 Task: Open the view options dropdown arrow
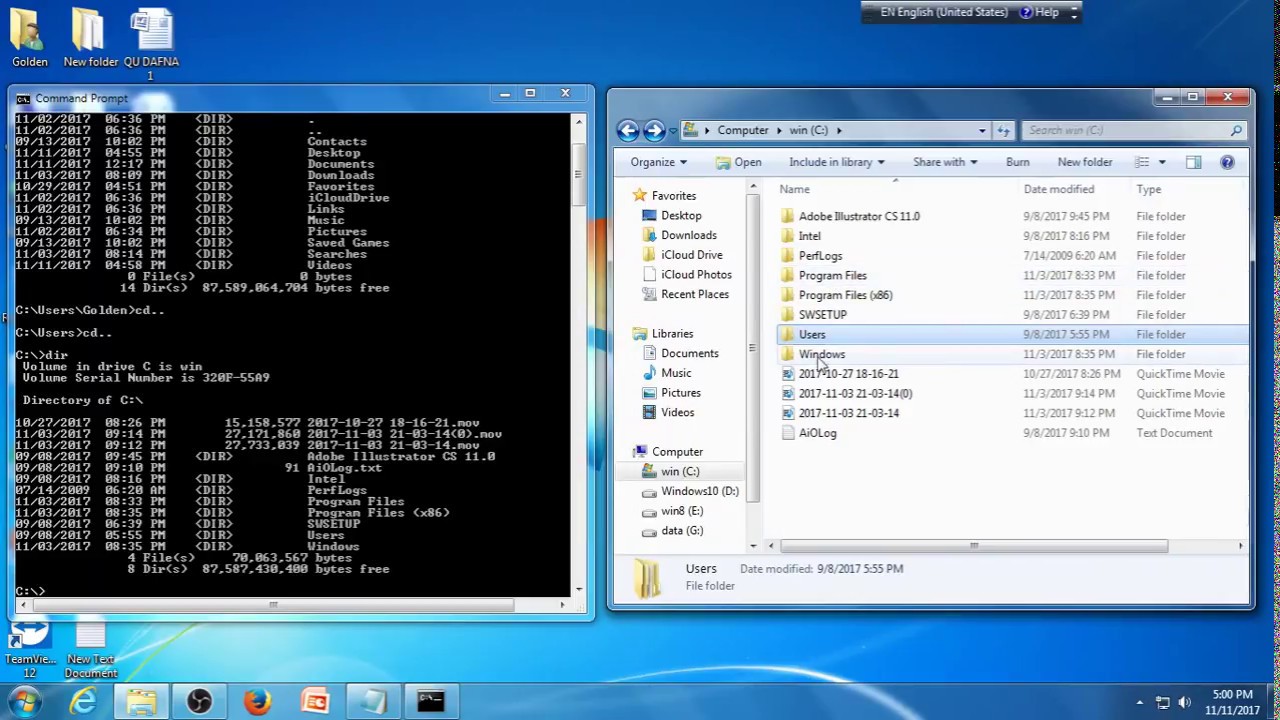pyautogui.click(x=1161, y=162)
